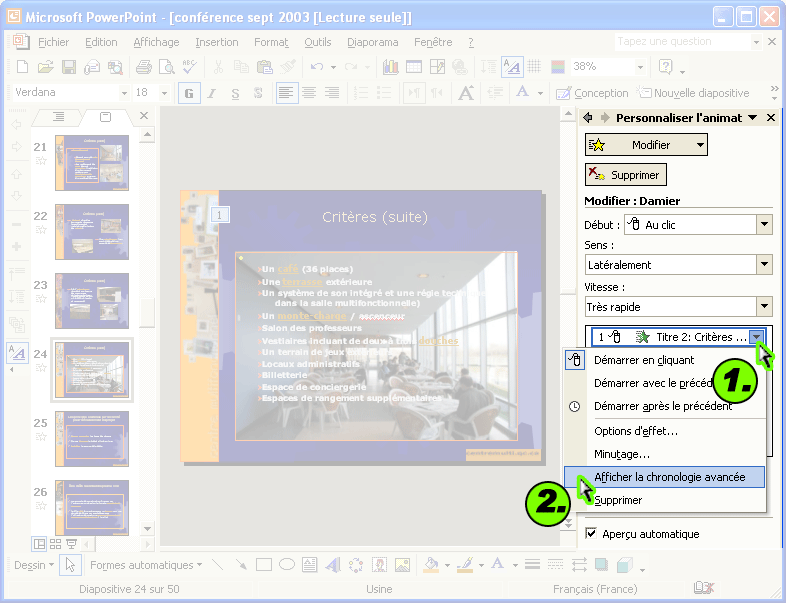Select the Ellipse drawing tool
The image size is (786, 603).
[x=286, y=565]
